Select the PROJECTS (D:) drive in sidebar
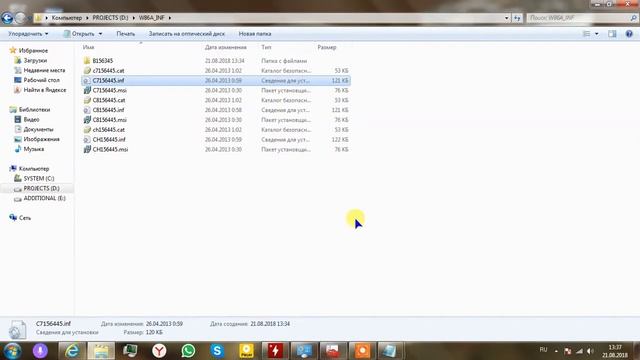Image resolution: width=640 pixels, height=360 pixels. pos(41,188)
